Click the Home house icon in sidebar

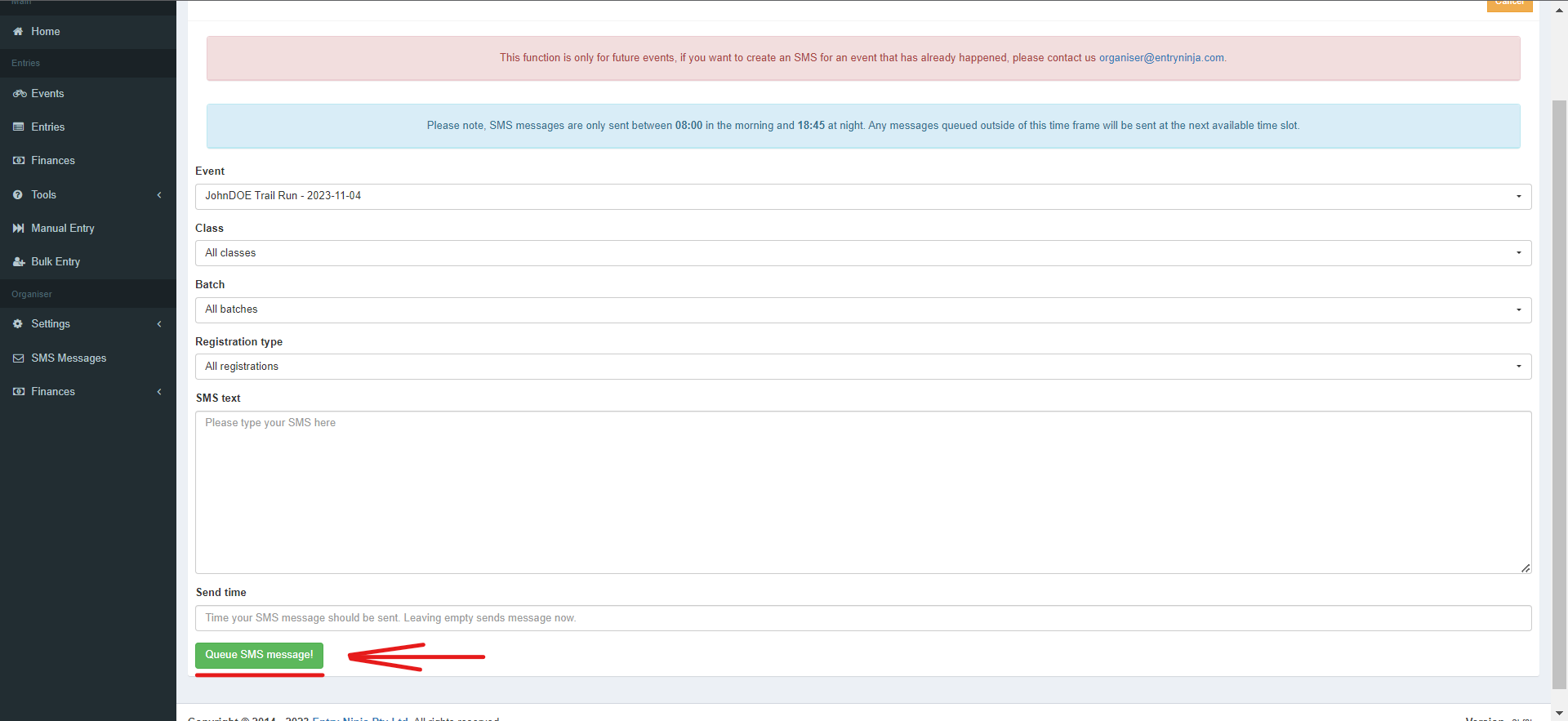(x=18, y=31)
